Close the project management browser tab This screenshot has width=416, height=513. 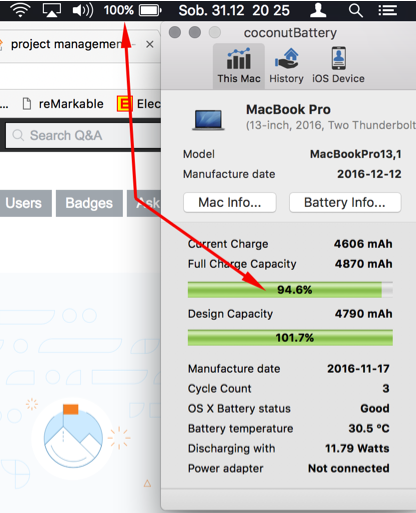click(150, 44)
